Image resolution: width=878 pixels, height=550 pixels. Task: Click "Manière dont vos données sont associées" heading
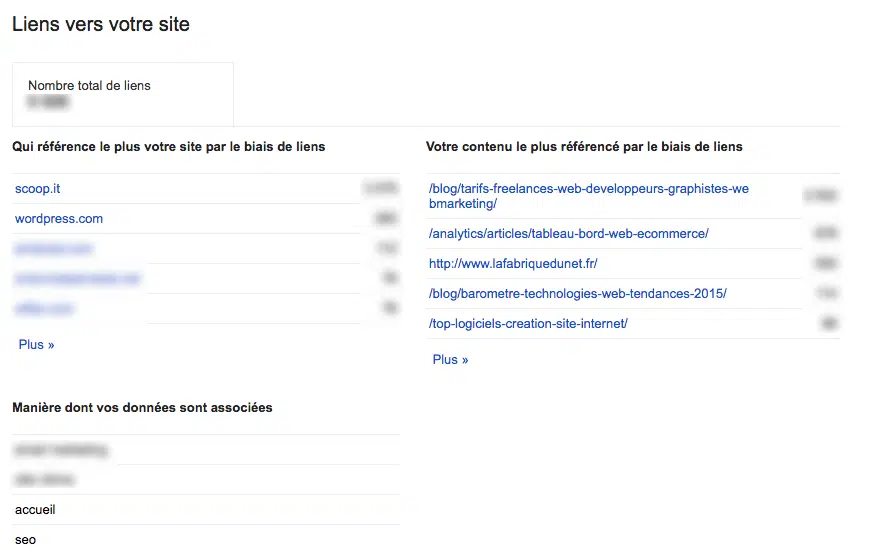[x=142, y=408]
